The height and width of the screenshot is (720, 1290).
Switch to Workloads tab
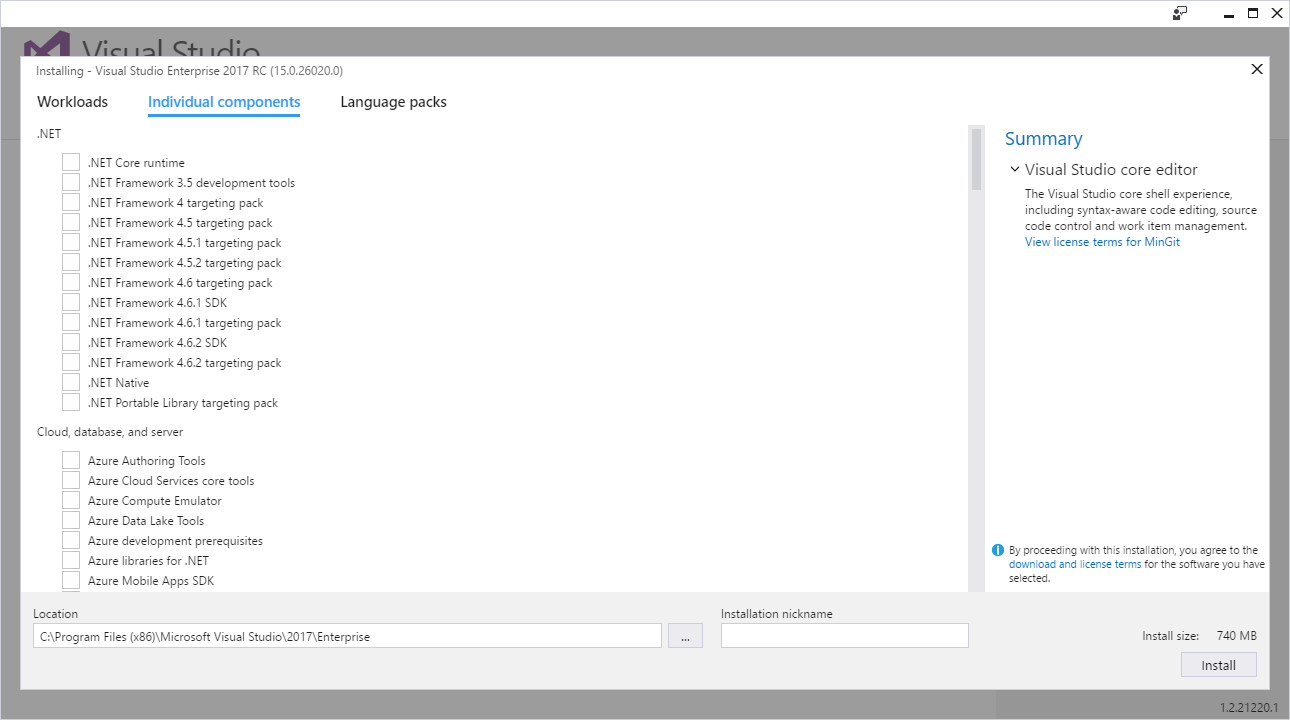pos(72,102)
